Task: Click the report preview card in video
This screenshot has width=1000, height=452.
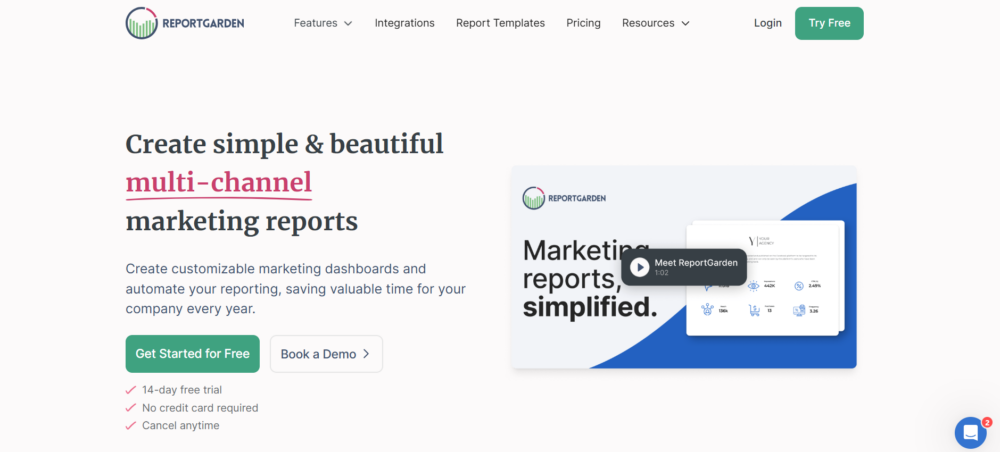Action: tap(765, 279)
